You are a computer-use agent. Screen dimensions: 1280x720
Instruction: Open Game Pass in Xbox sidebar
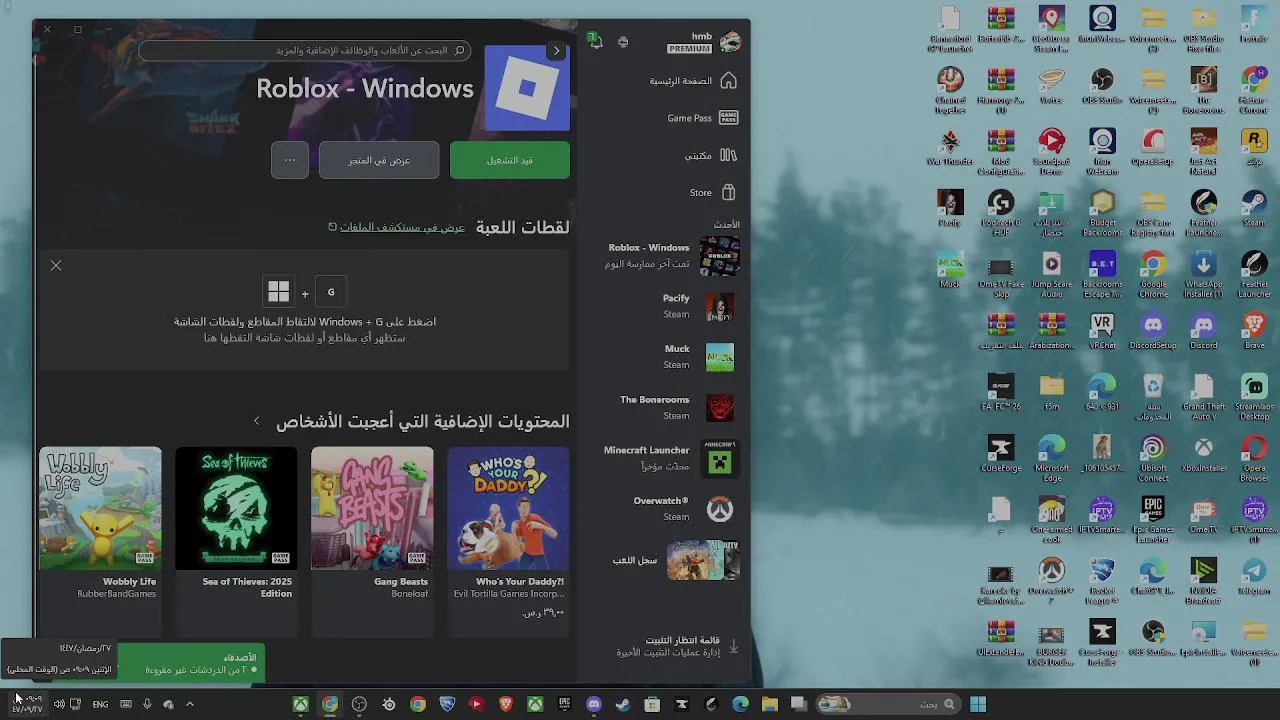click(x=702, y=118)
